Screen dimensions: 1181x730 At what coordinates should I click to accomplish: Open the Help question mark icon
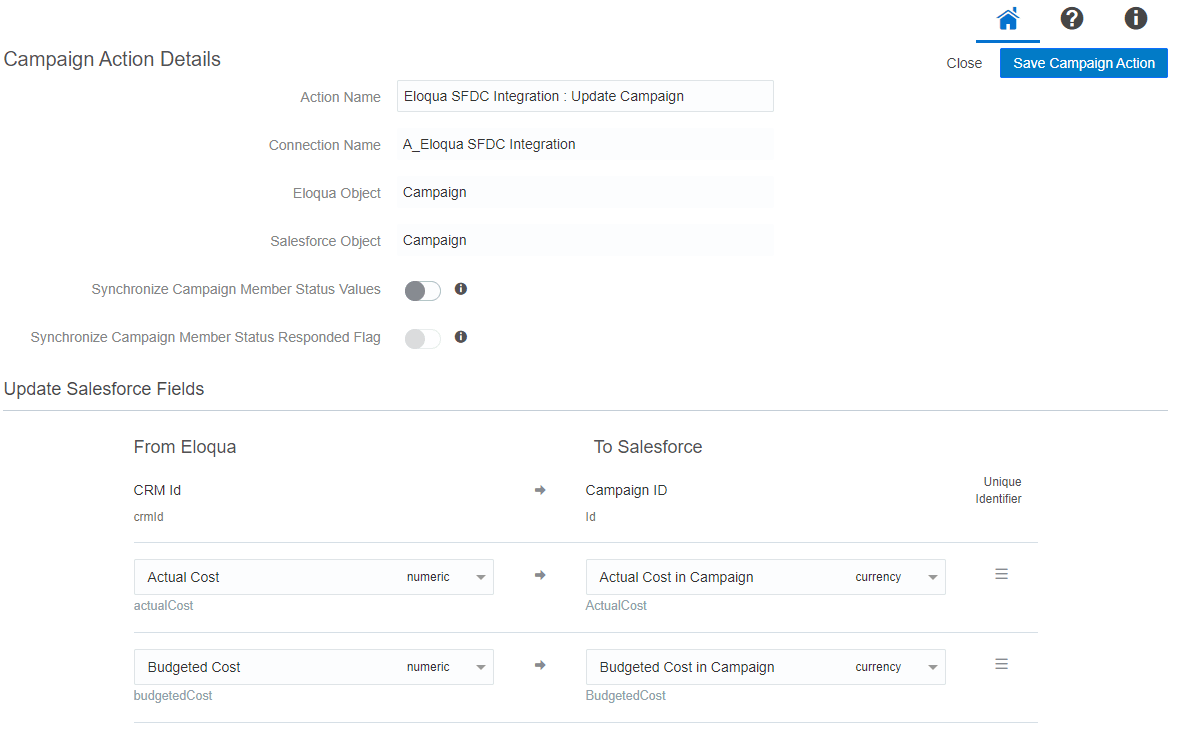1072,19
